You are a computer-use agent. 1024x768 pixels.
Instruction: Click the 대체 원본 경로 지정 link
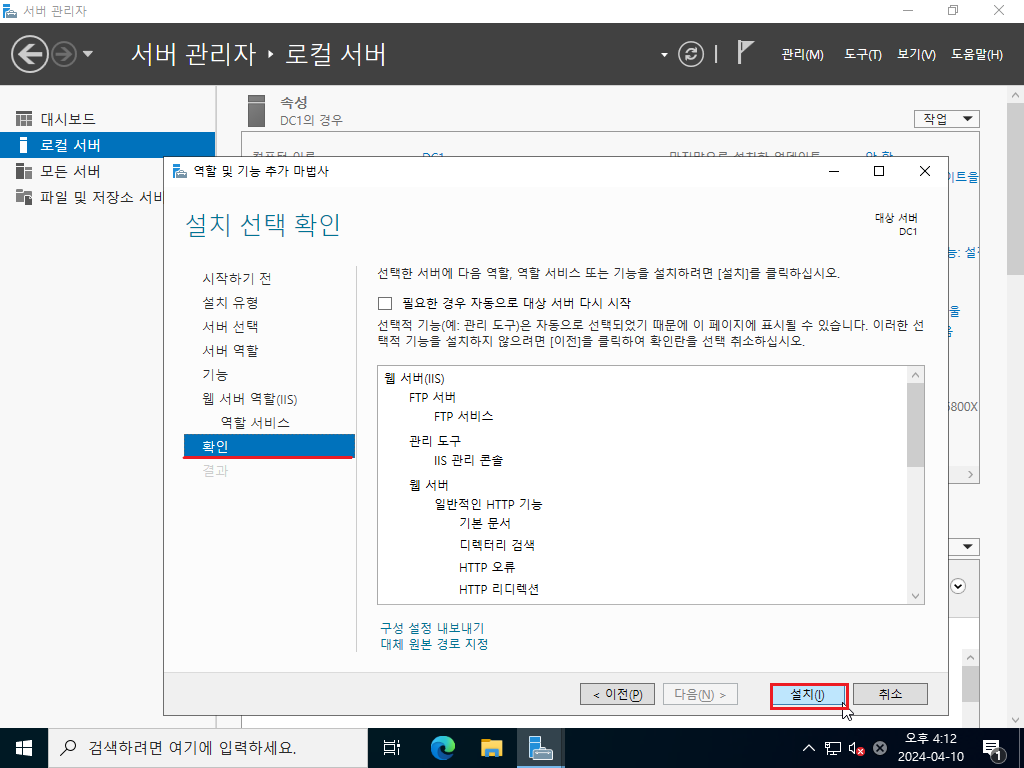pos(434,644)
